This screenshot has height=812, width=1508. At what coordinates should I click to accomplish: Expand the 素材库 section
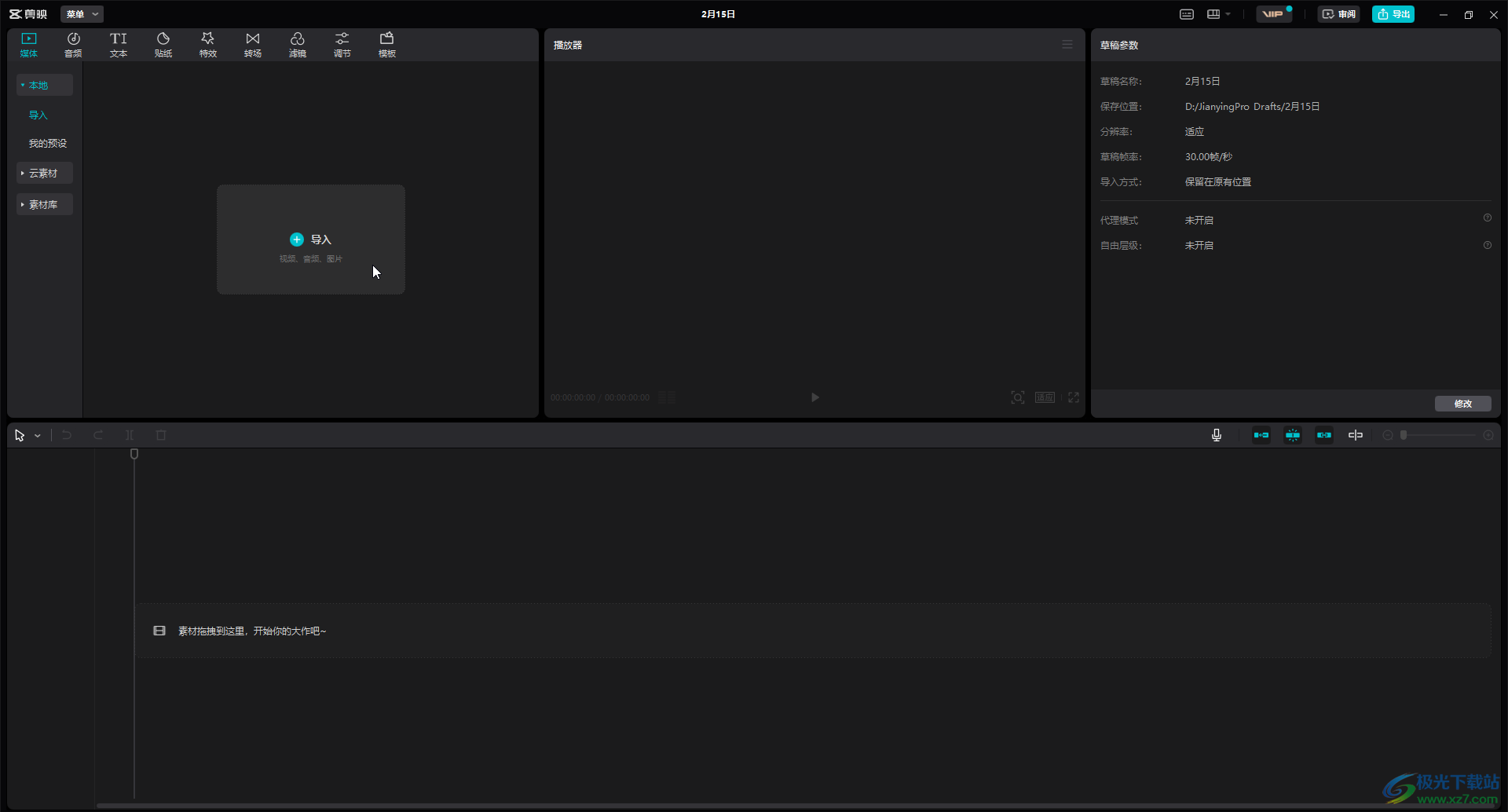pyautogui.click(x=45, y=204)
